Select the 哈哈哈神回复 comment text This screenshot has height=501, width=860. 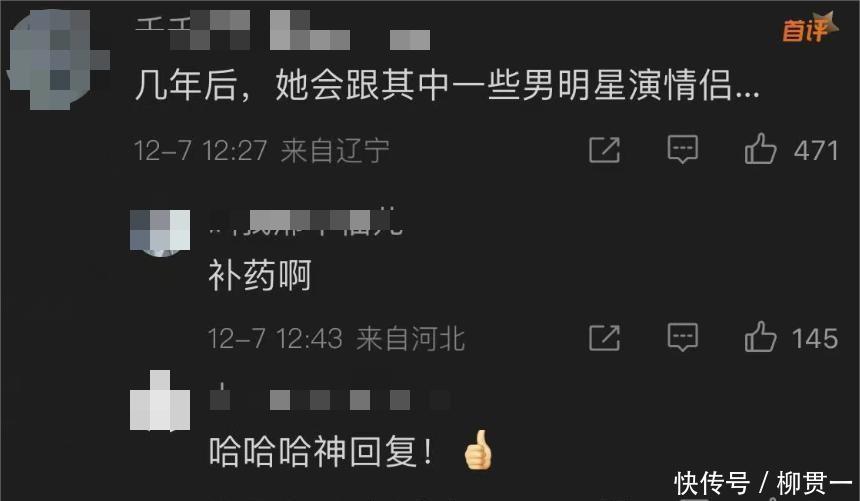pyautogui.click(x=320, y=451)
